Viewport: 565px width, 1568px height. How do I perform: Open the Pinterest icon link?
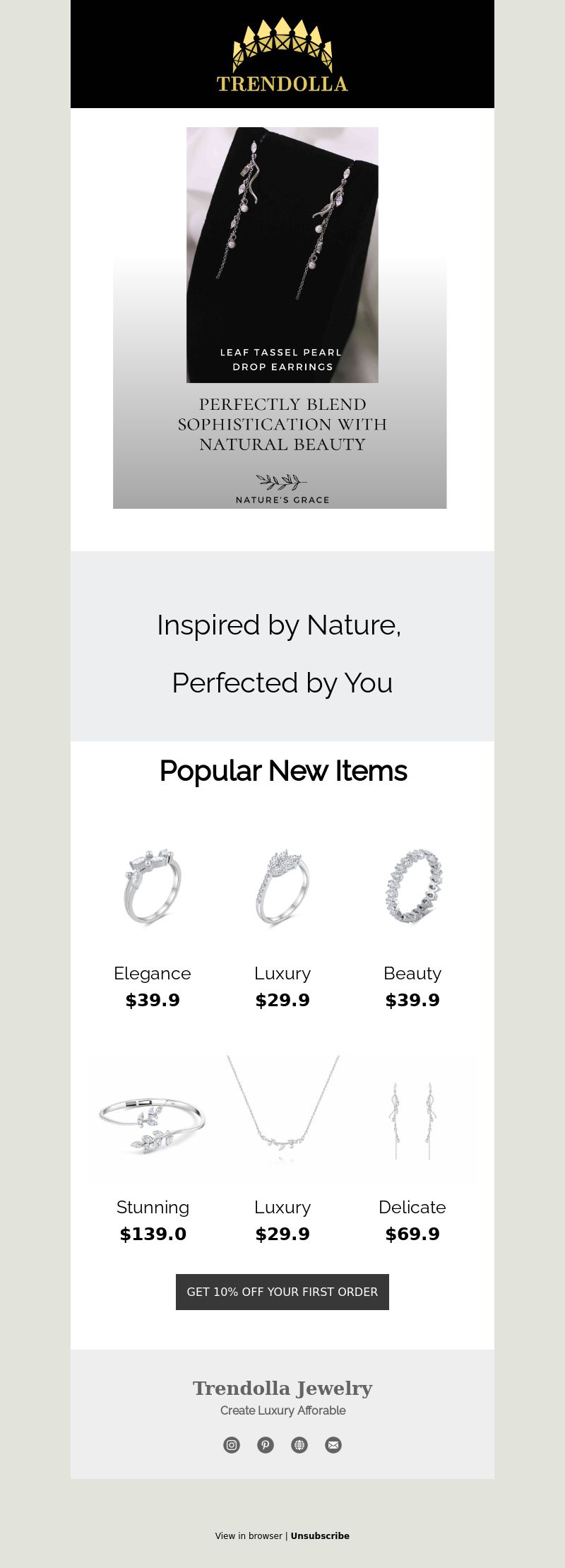266,1445
